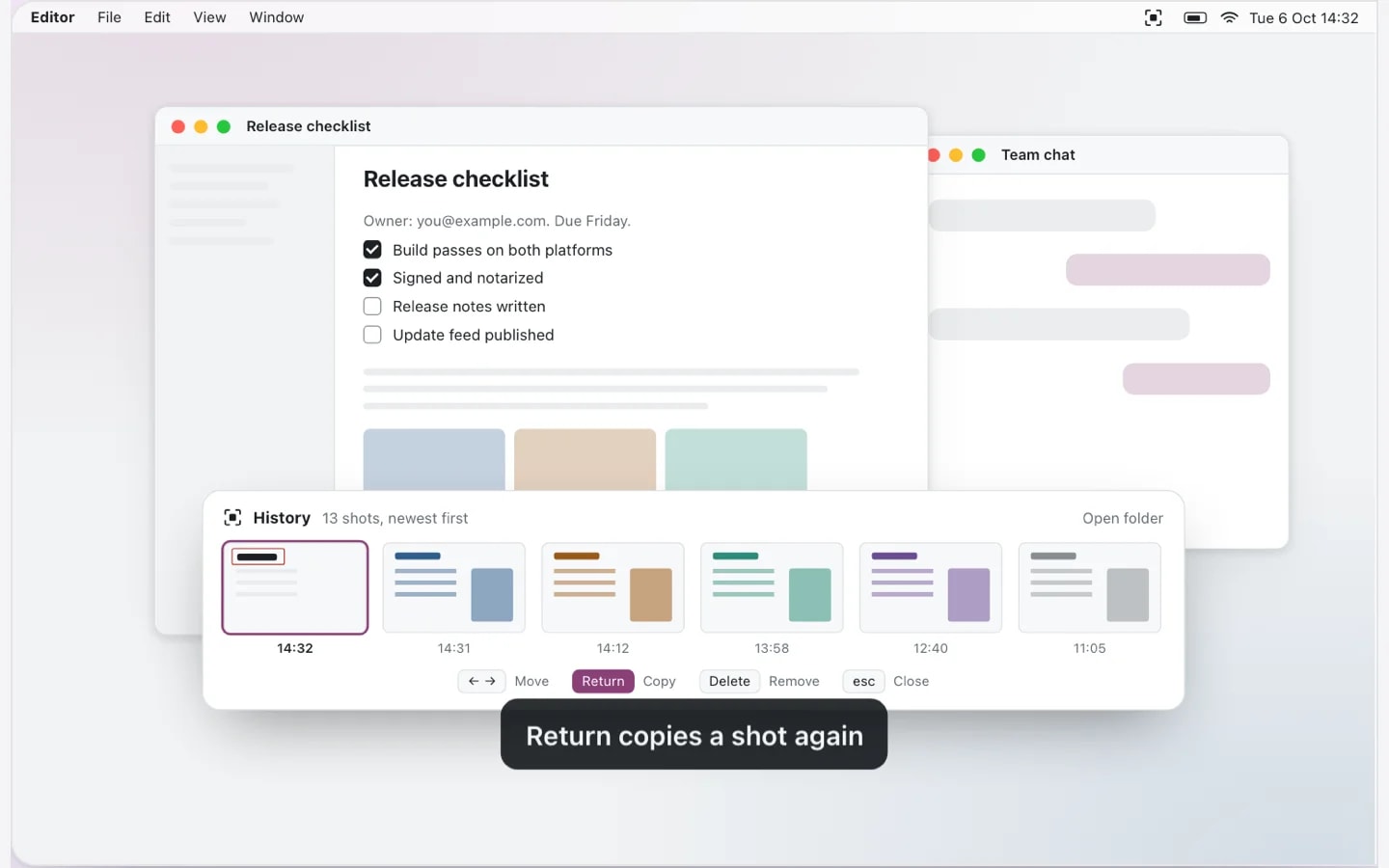Click the menu bar date and time

pos(1304,17)
